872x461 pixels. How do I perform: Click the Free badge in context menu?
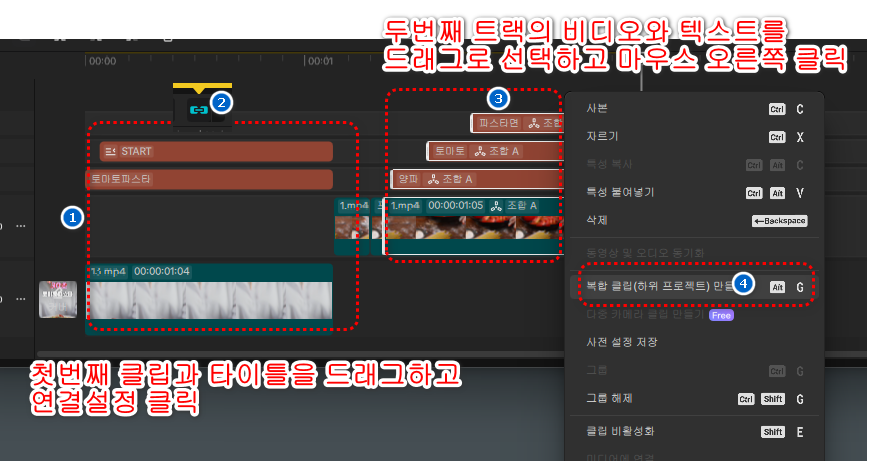point(722,315)
